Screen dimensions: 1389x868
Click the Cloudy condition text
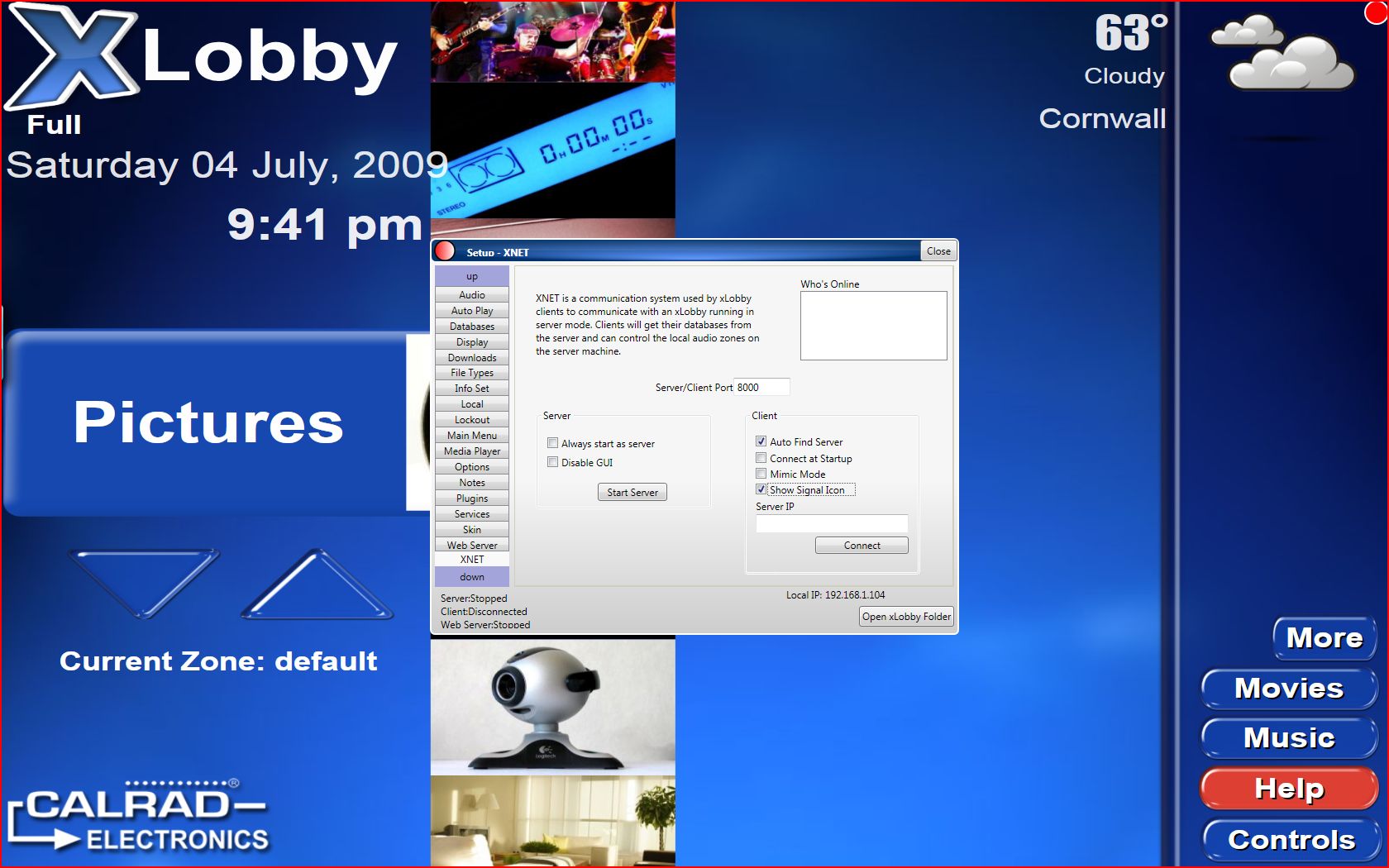pos(1124,76)
